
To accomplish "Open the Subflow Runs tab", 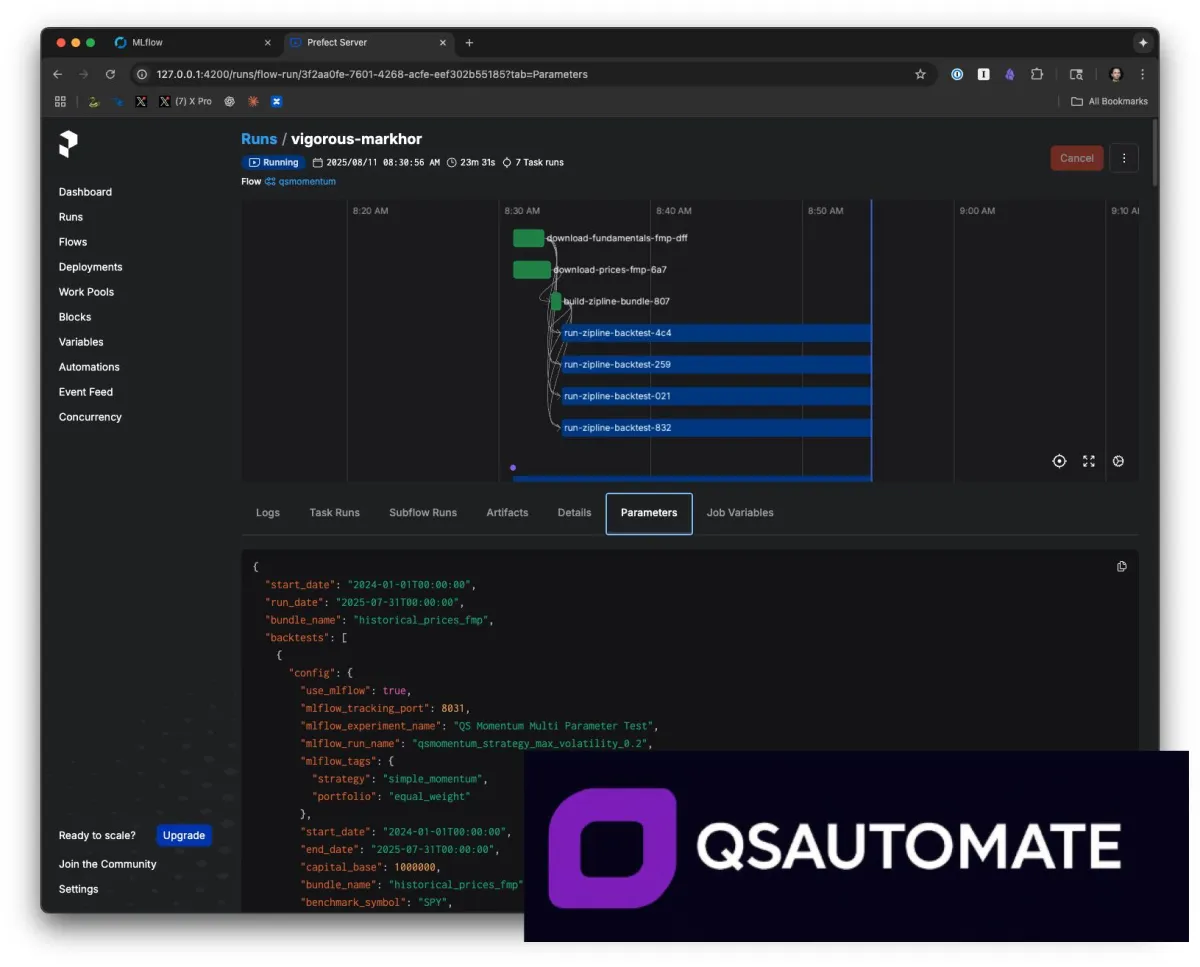I will pos(423,513).
